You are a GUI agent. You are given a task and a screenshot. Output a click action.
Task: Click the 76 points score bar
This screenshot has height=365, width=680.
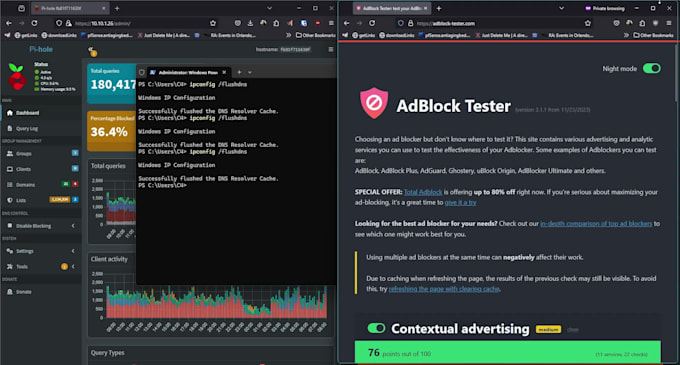(508, 352)
